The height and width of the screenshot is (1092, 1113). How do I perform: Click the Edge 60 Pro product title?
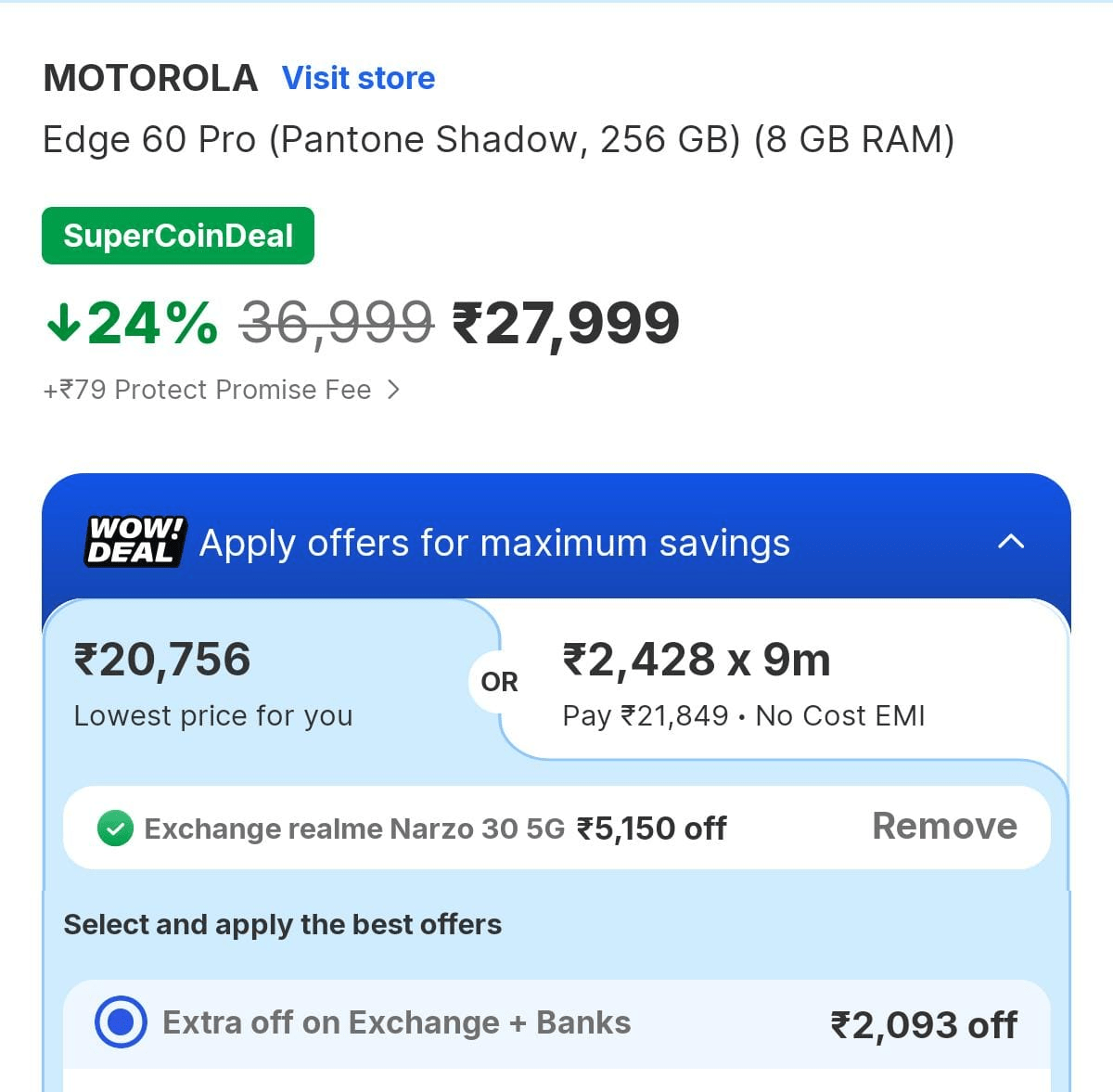pyautogui.click(x=498, y=139)
